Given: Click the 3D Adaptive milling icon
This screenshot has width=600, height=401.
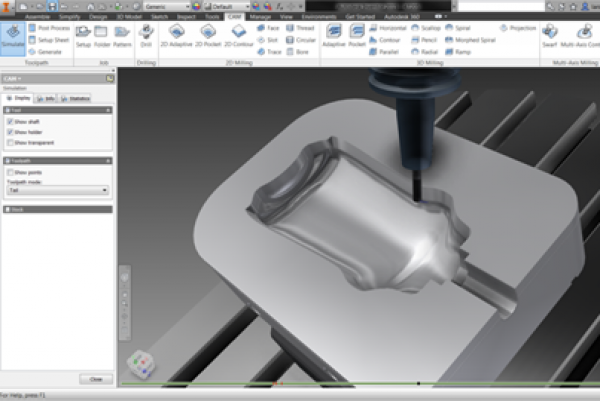Looking at the screenshot, I should click(333, 37).
